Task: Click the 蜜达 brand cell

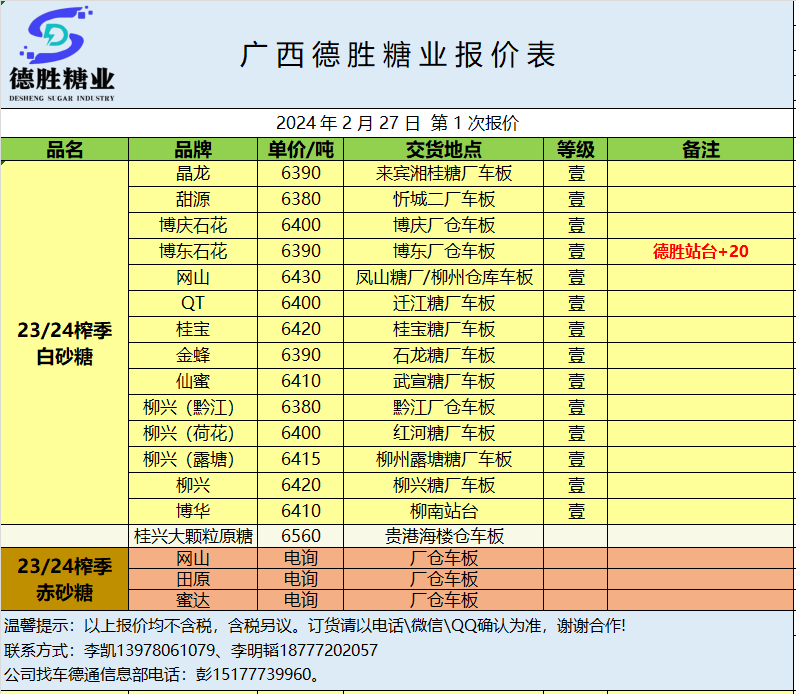Action: coord(193,600)
